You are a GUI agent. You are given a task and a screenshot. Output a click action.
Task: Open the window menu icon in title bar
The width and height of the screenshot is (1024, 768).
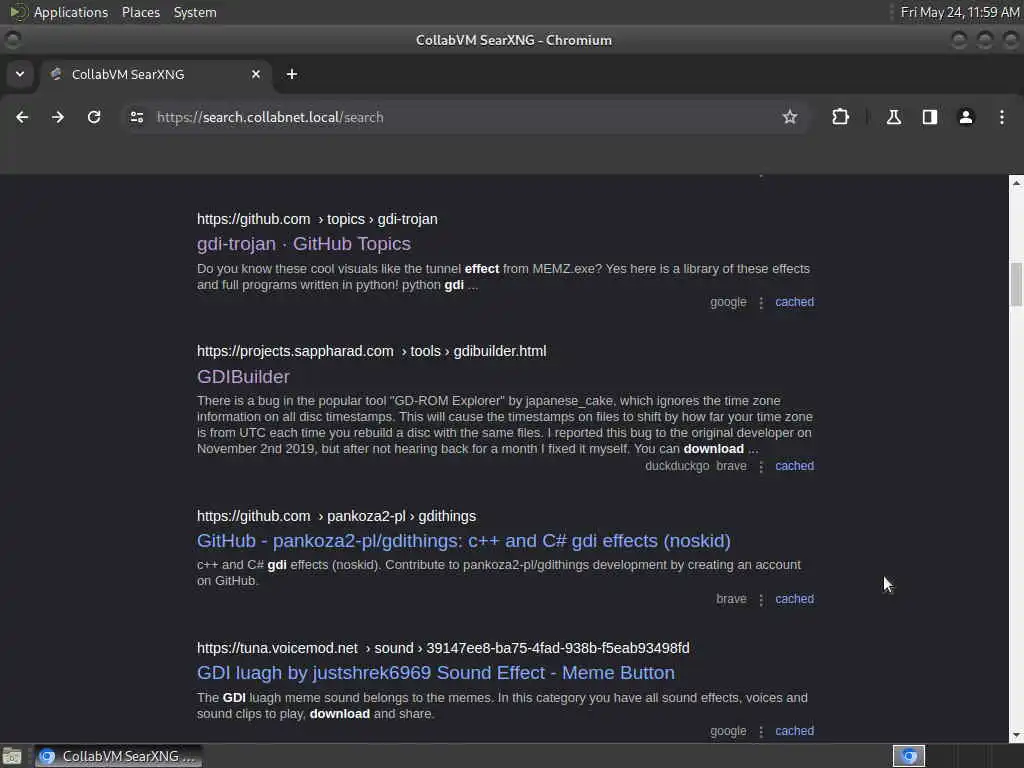12,40
